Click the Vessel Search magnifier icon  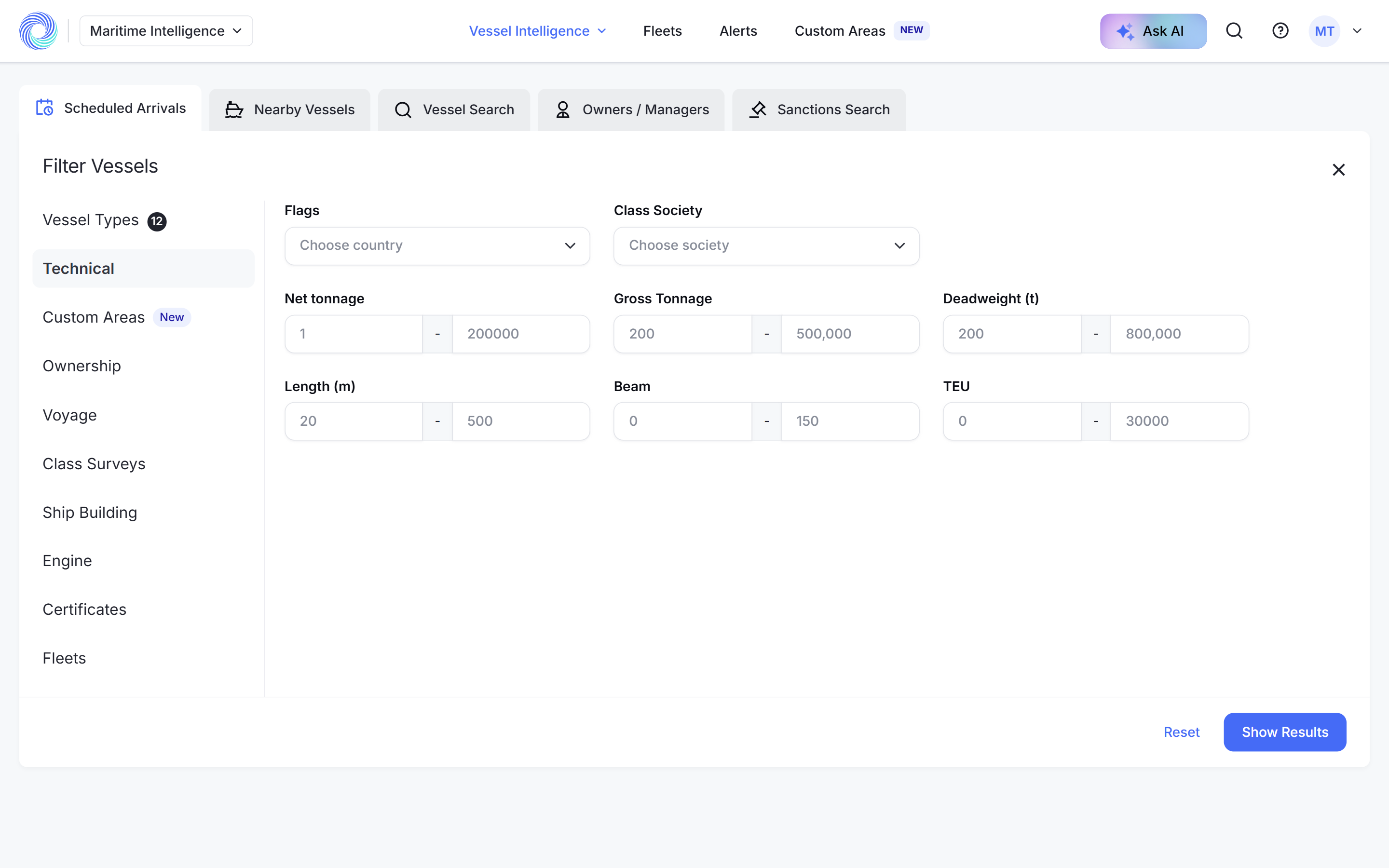(x=403, y=109)
